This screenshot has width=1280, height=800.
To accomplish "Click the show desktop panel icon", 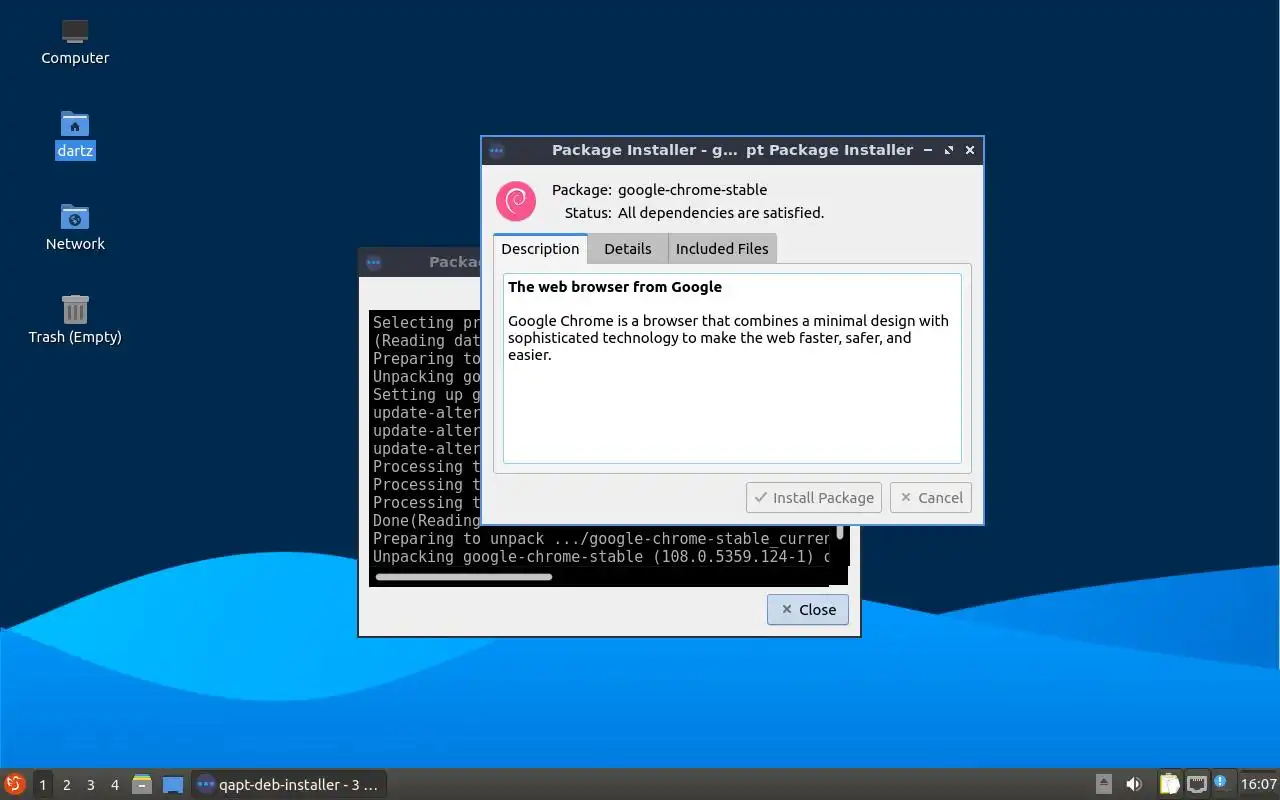I will pyautogui.click(x=173, y=785).
